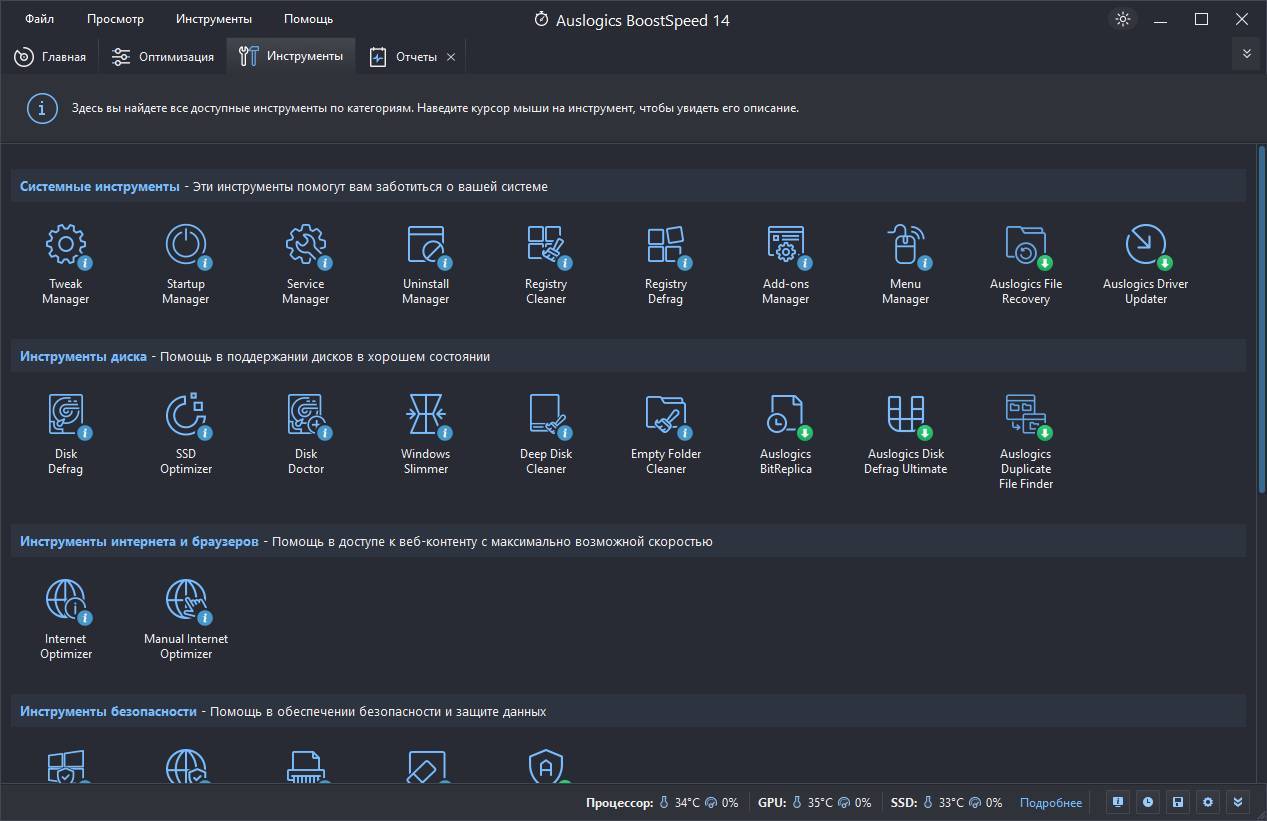The width and height of the screenshot is (1267, 821).
Task: Open the Registry Cleaner tool
Action: pos(546,263)
